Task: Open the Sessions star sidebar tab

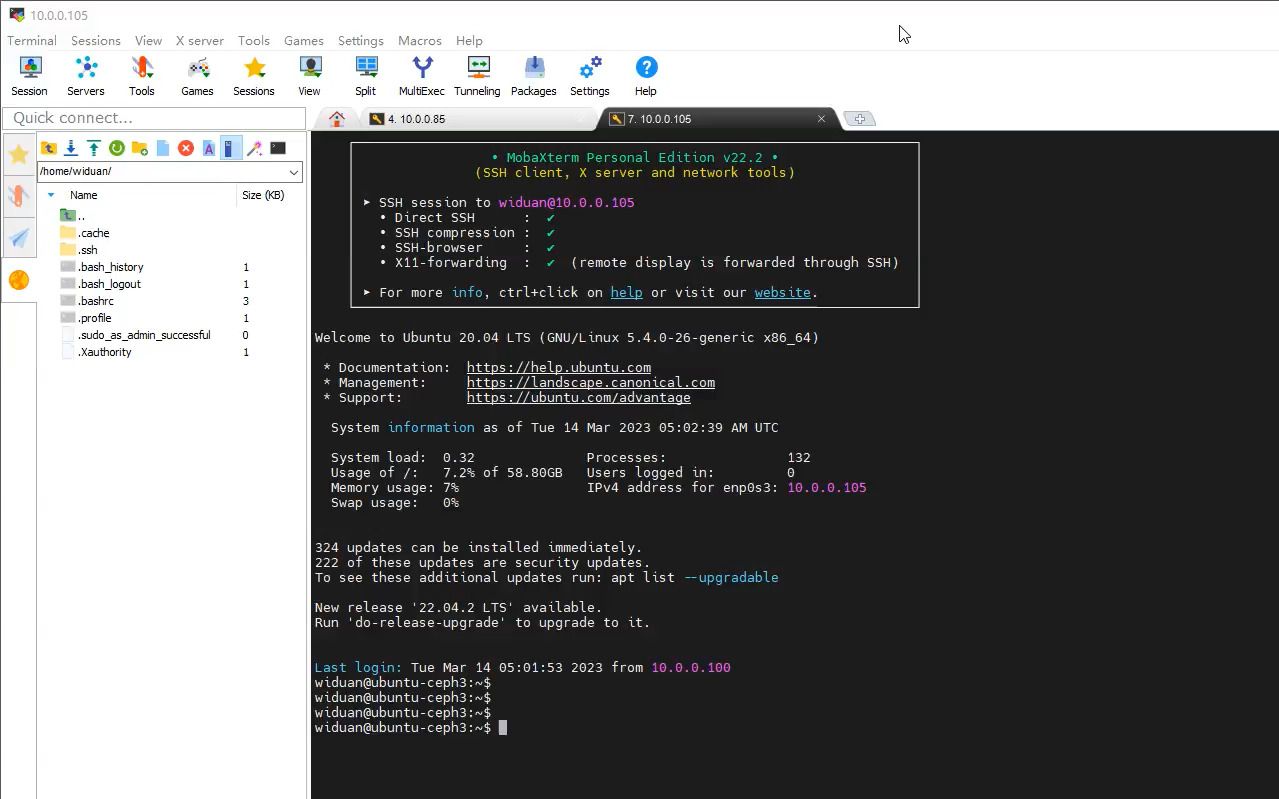Action: pyautogui.click(x=19, y=154)
